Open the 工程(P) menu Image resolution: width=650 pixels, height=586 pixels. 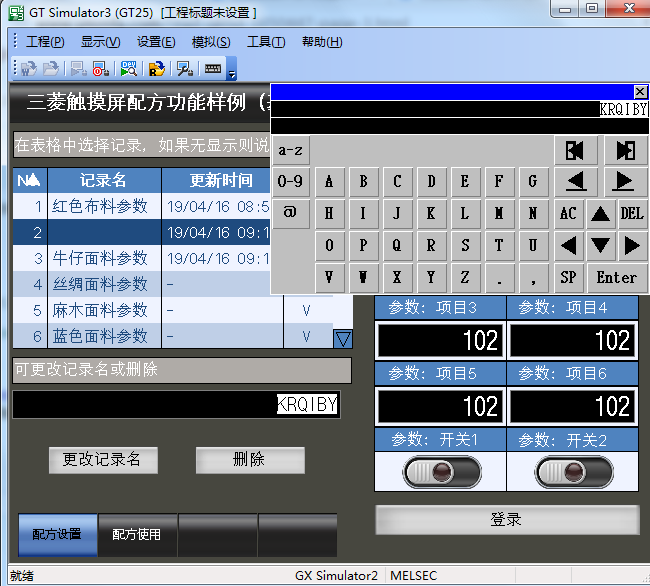45,42
